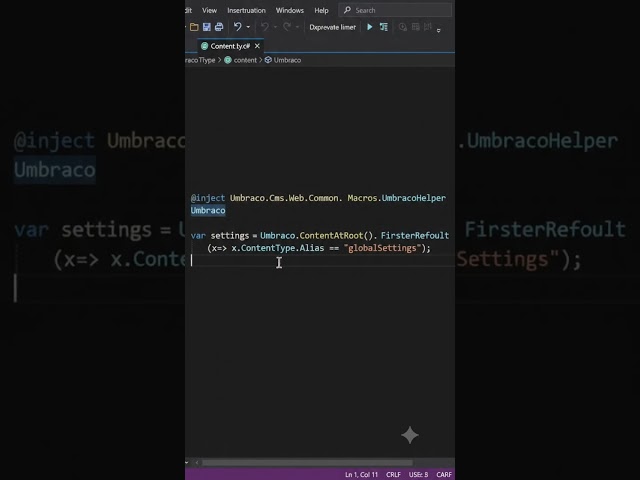Open the Help menu
This screenshot has height=480, width=640.
click(321, 10)
